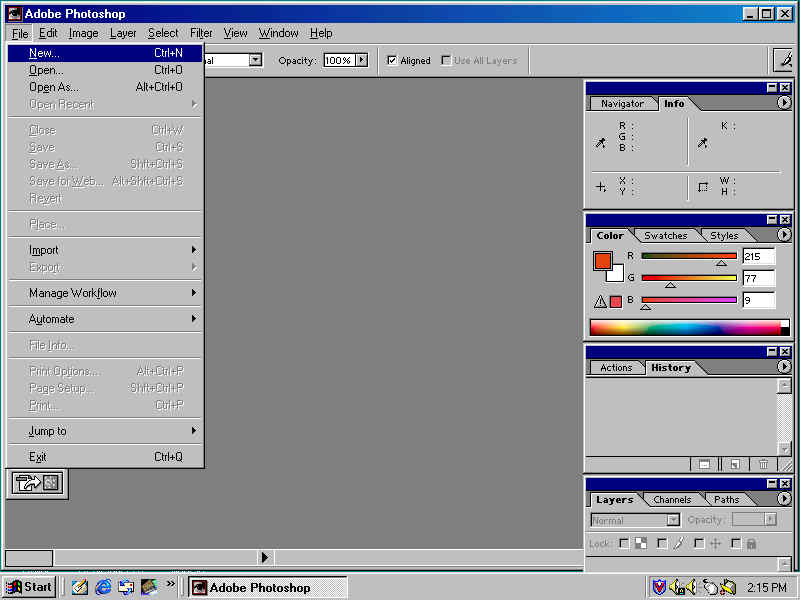The image size is (800, 600).
Task: Choose Open As... from the File menu
Action: click(x=105, y=87)
